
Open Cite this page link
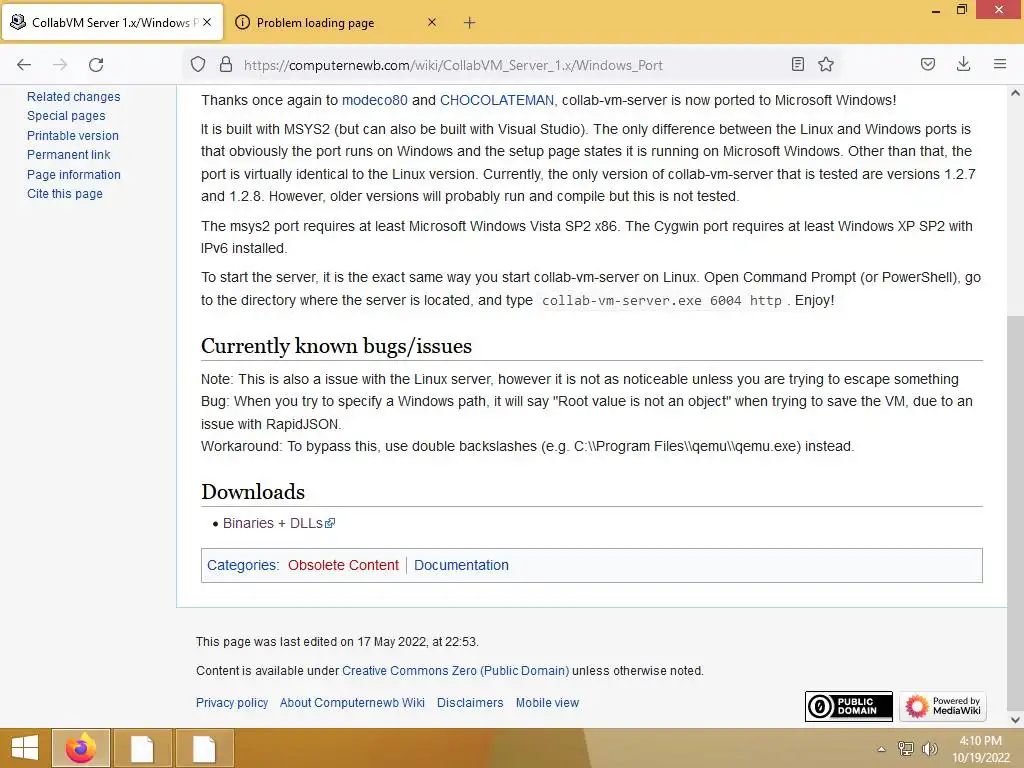[65, 194]
